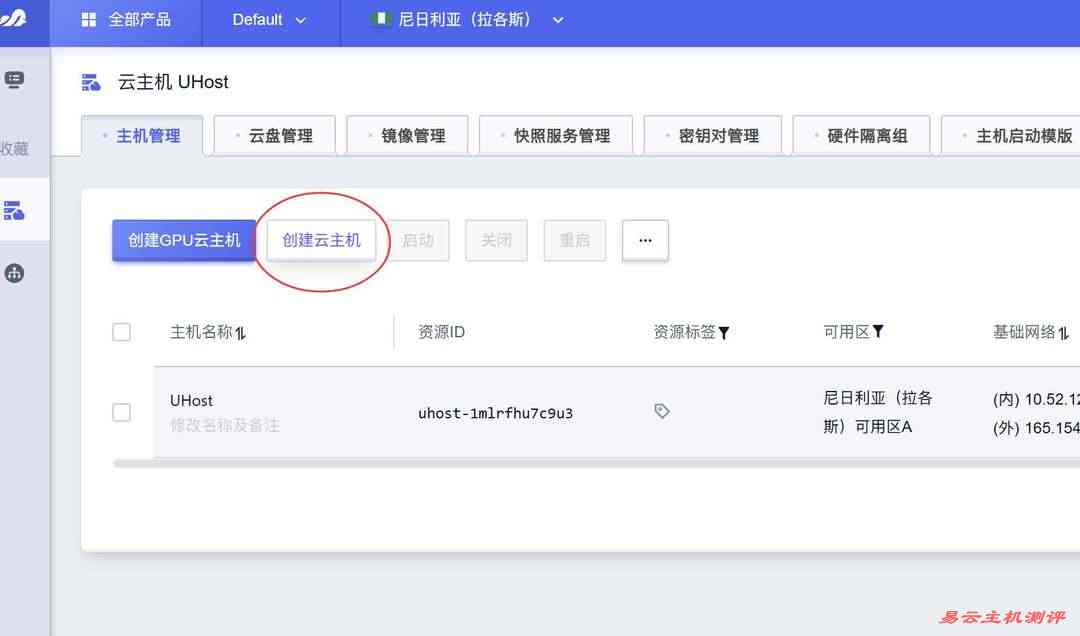
Task: Open the 镜像管理 tab
Action: tap(408, 136)
